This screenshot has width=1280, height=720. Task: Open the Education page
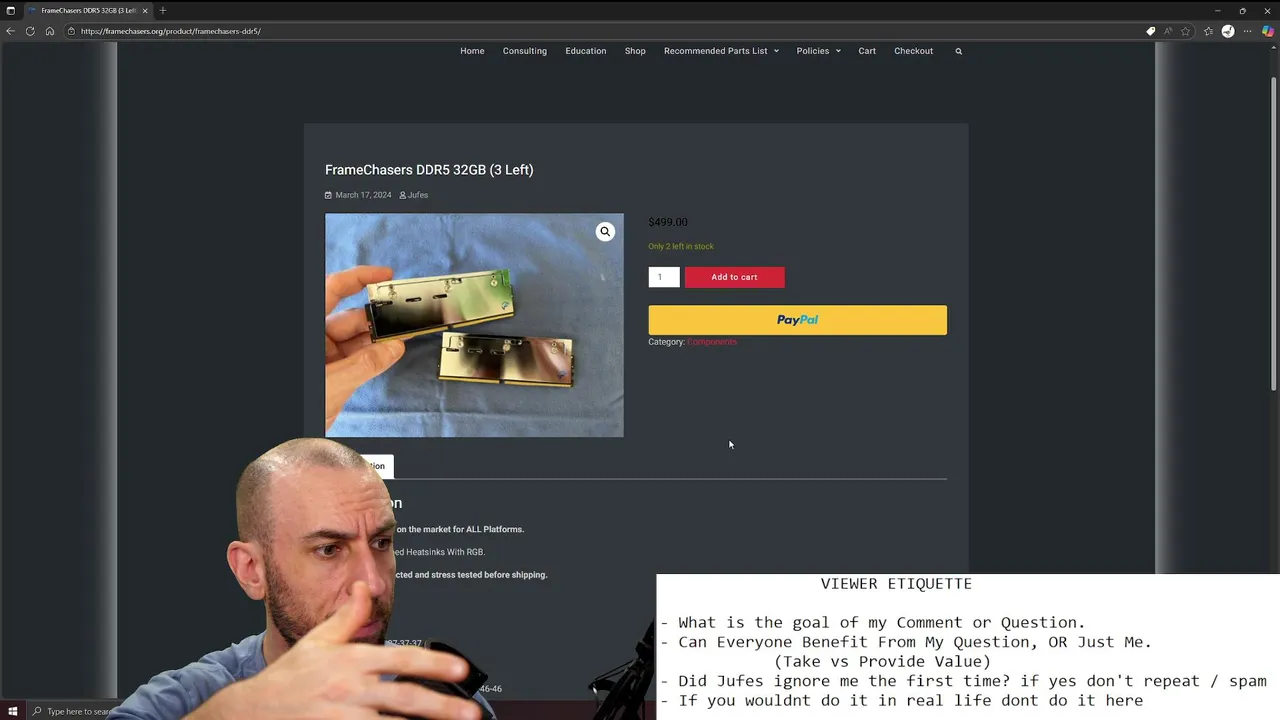click(x=586, y=51)
